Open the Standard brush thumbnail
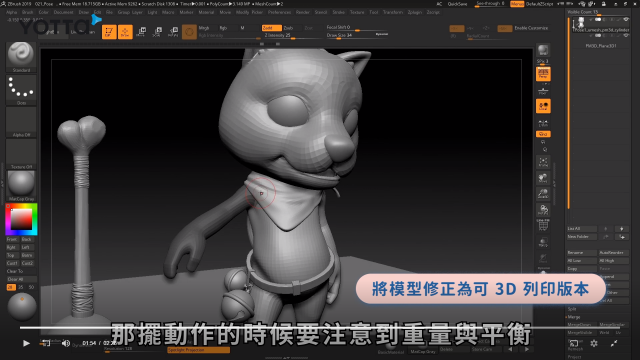The height and width of the screenshot is (360, 640). 21,57
